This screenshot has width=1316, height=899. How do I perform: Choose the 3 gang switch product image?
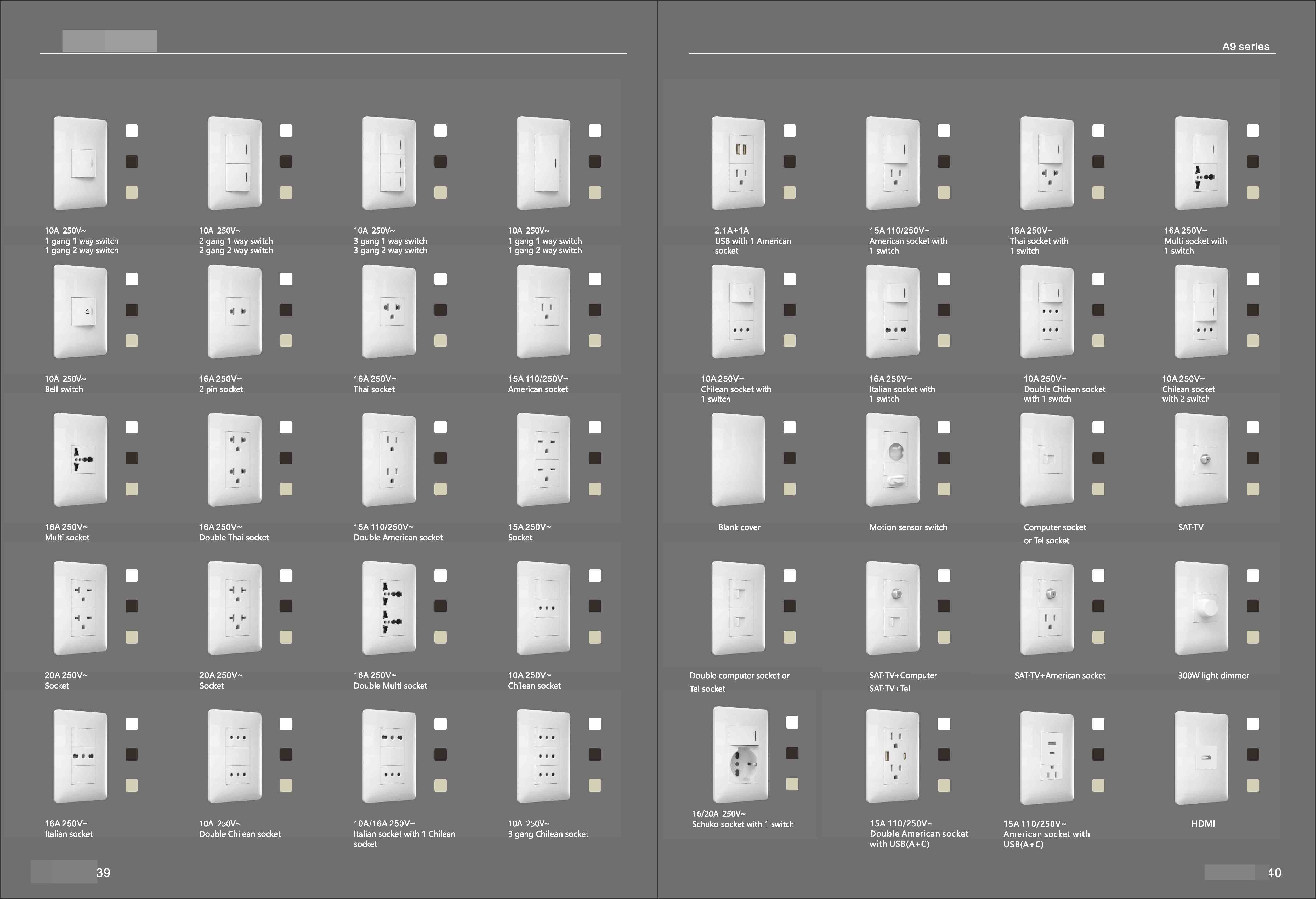pyautogui.click(x=389, y=163)
